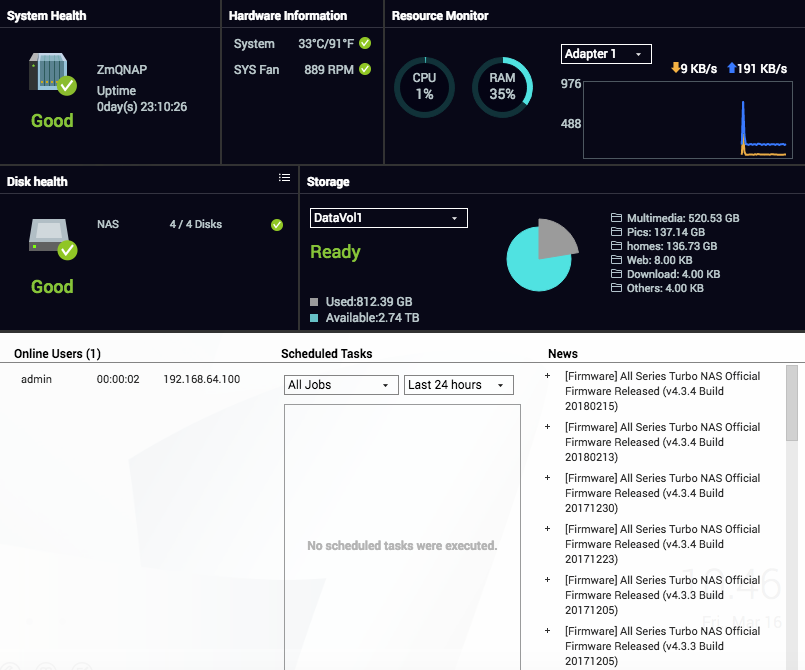Click the Uptime 0day(s) 23:10:26 text
This screenshot has height=670, width=805.
tap(142, 99)
